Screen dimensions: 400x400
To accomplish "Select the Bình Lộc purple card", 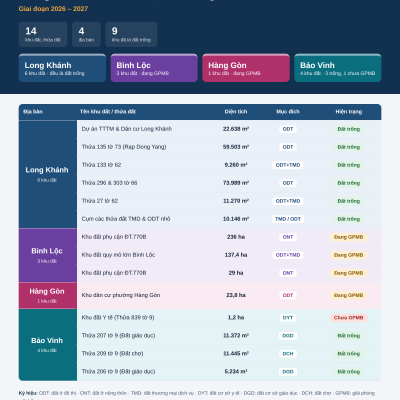I will click(154, 68).
